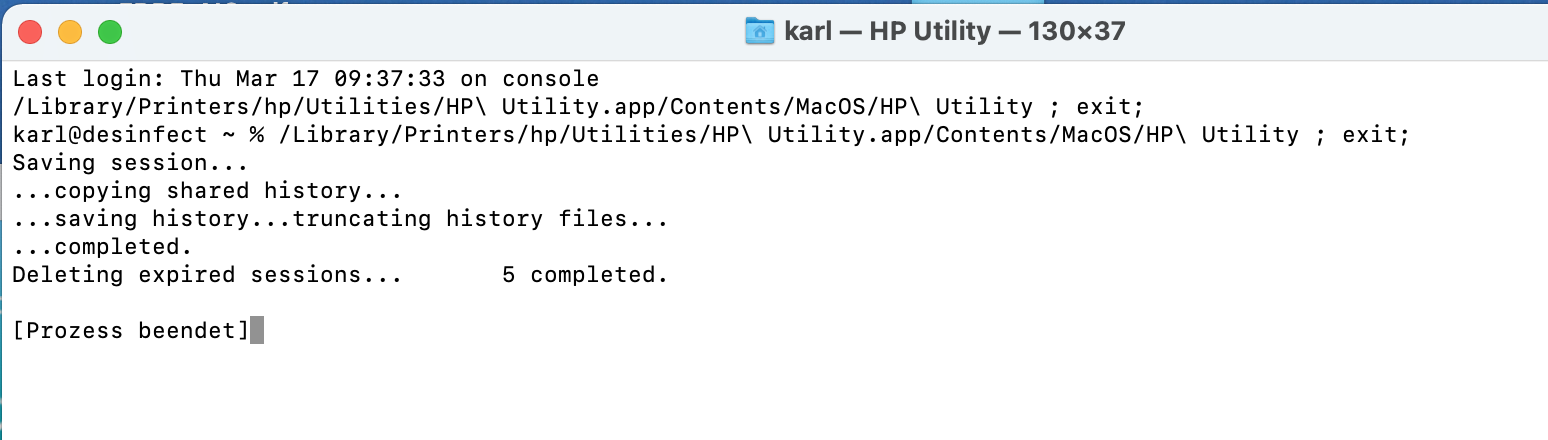This screenshot has width=1548, height=440.
Task: Click the 'karl@desinfect' prompt text
Action: tap(110, 134)
